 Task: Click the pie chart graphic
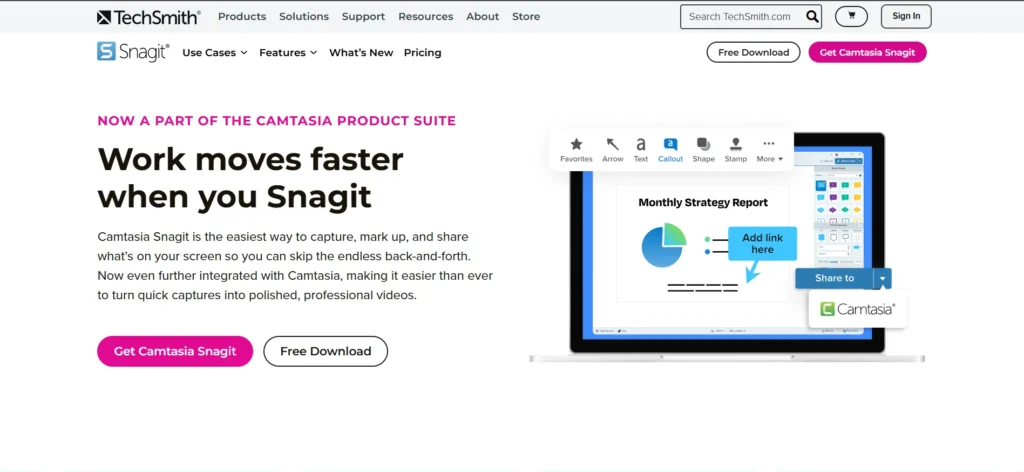coord(664,245)
